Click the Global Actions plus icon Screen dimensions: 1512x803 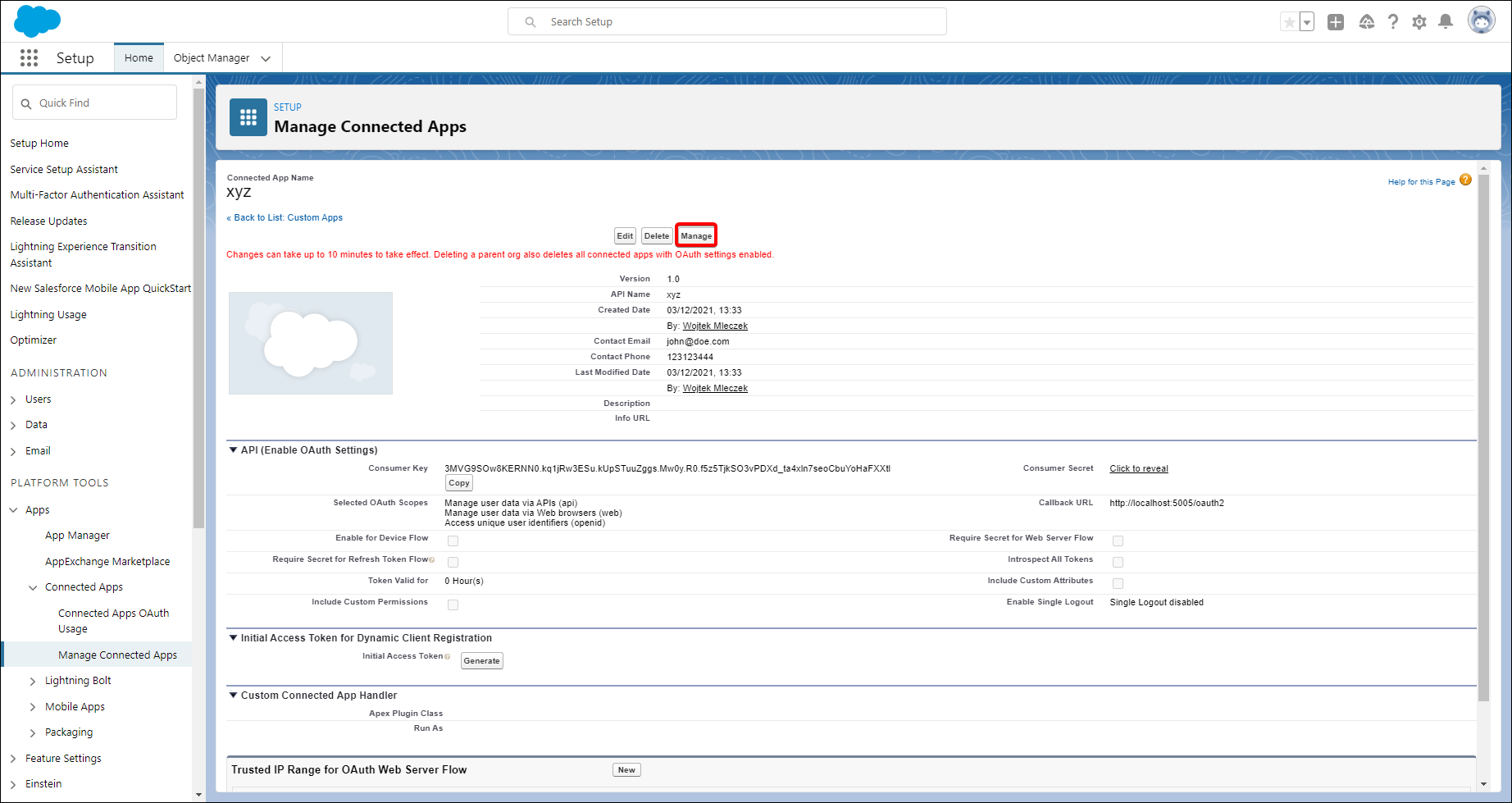pyautogui.click(x=1336, y=22)
